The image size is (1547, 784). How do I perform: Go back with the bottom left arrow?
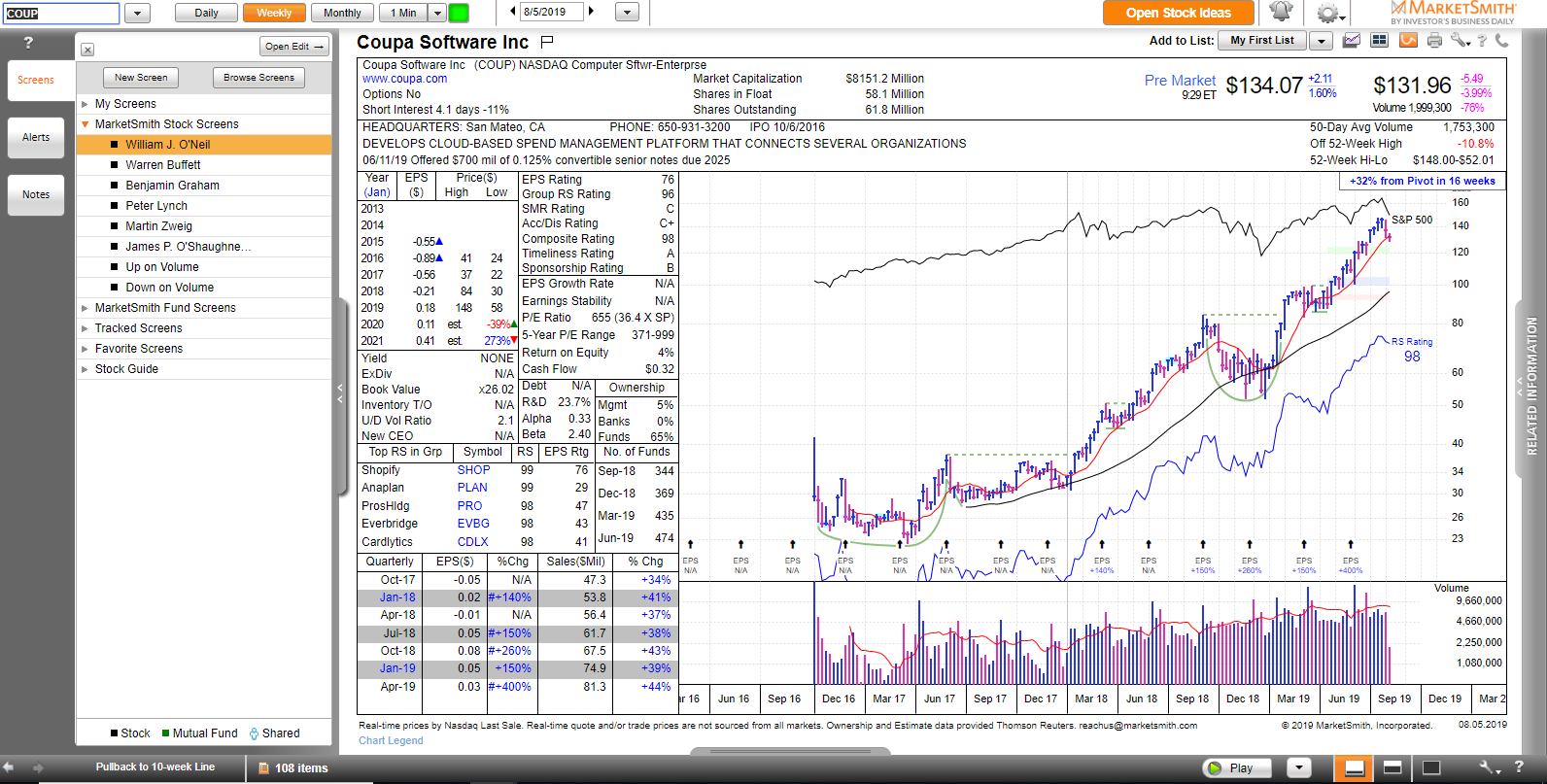click(10, 767)
